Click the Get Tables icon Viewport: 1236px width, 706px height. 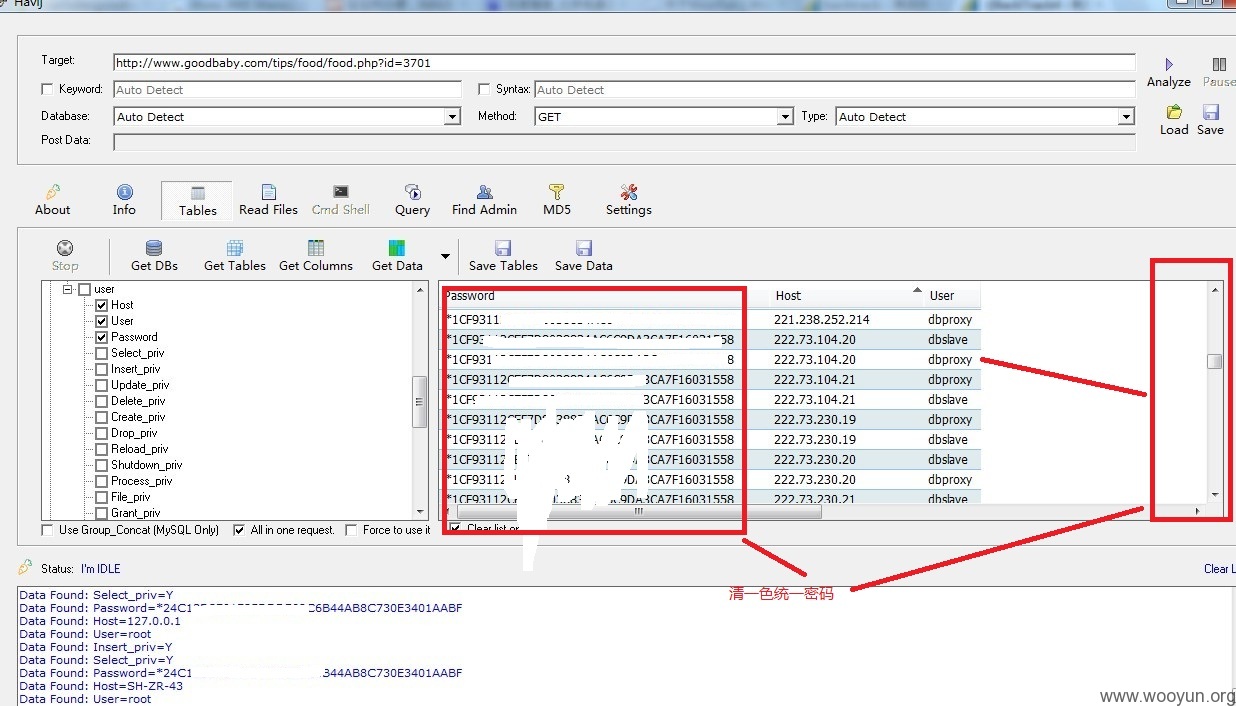tap(235, 248)
